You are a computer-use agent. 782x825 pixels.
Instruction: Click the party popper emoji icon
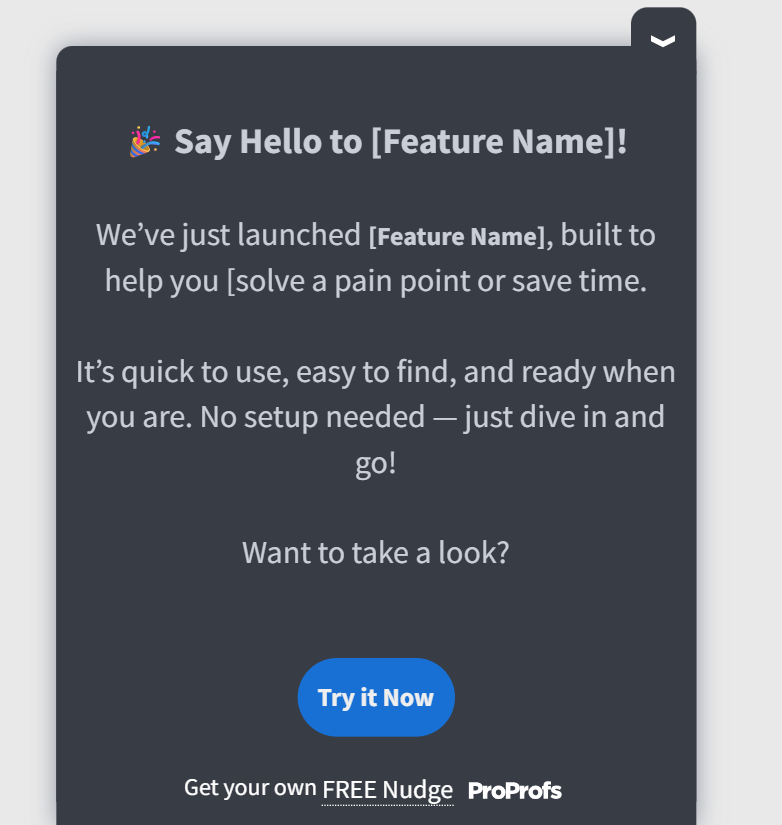coord(145,142)
